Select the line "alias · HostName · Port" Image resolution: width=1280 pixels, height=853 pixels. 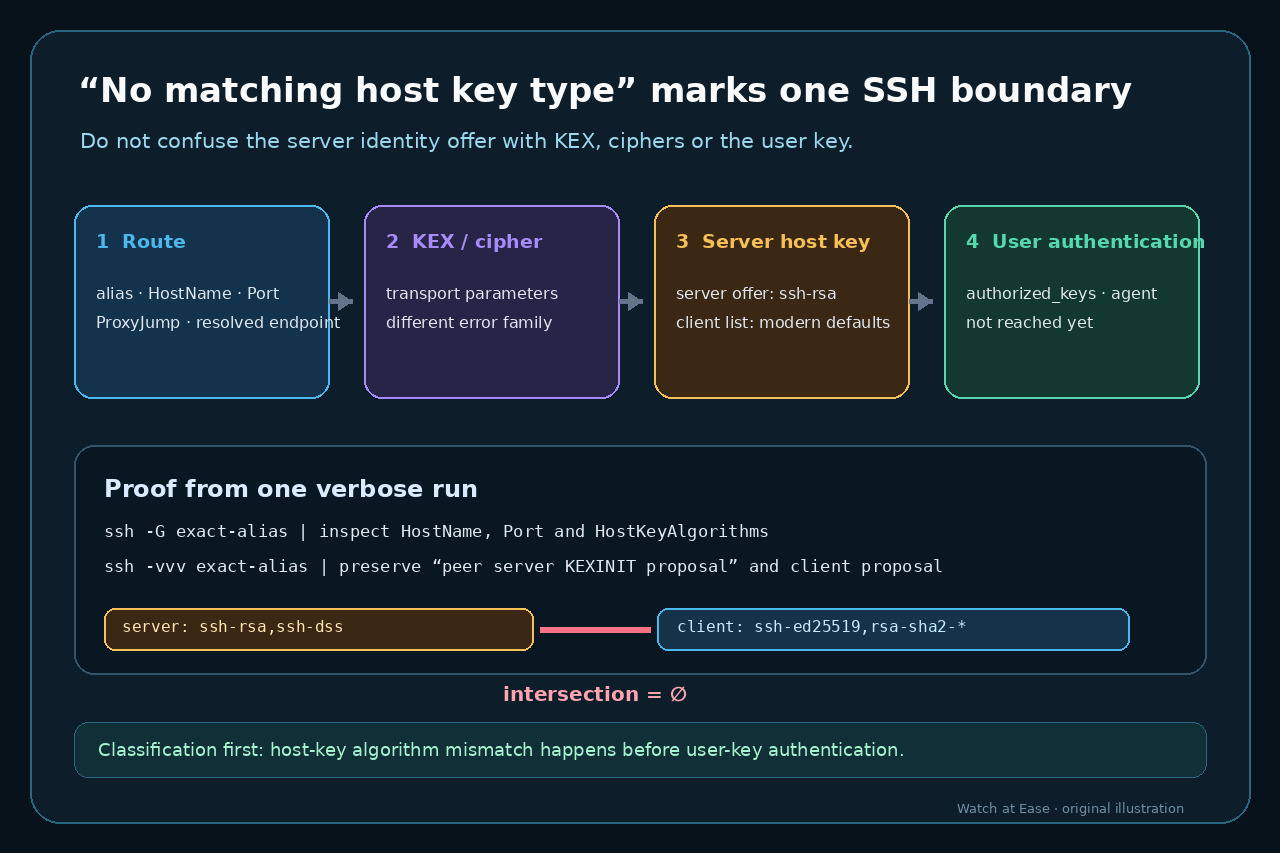pyautogui.click(x=188, y=294)
